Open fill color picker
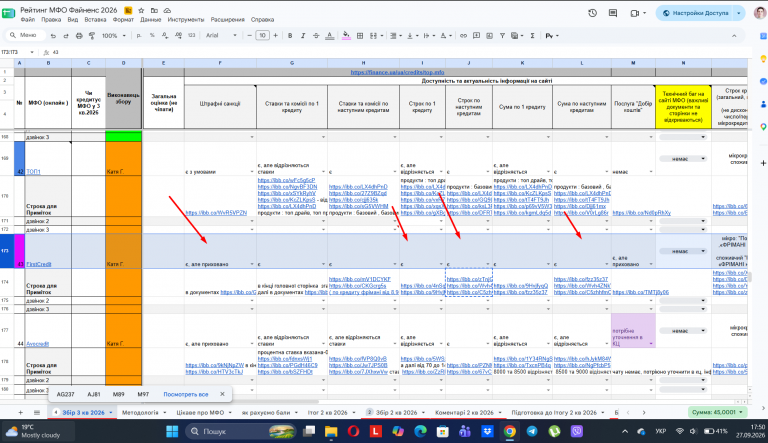768x443 pixels. point(346,36)
